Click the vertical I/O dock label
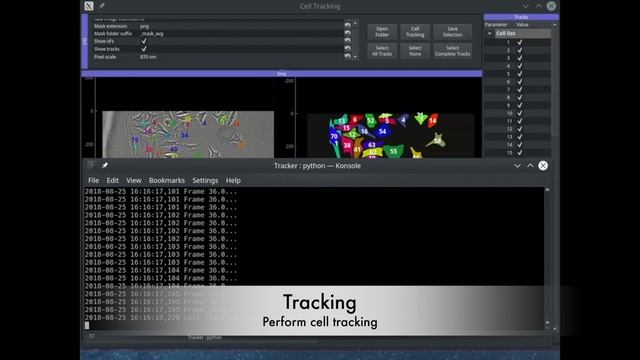 click(85, 41)
